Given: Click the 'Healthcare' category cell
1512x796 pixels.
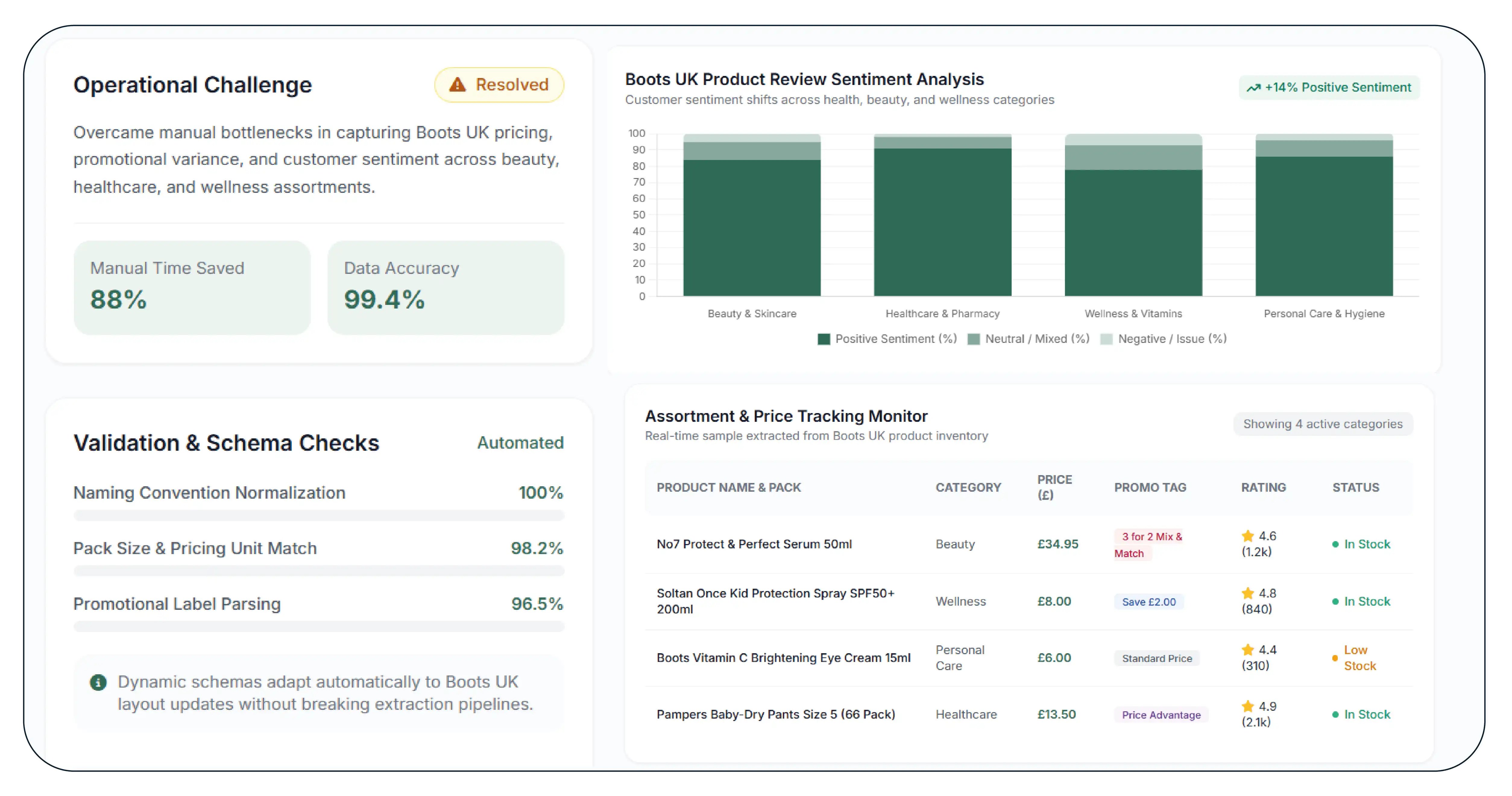Looking at the screenshot, I should [966, 714].
